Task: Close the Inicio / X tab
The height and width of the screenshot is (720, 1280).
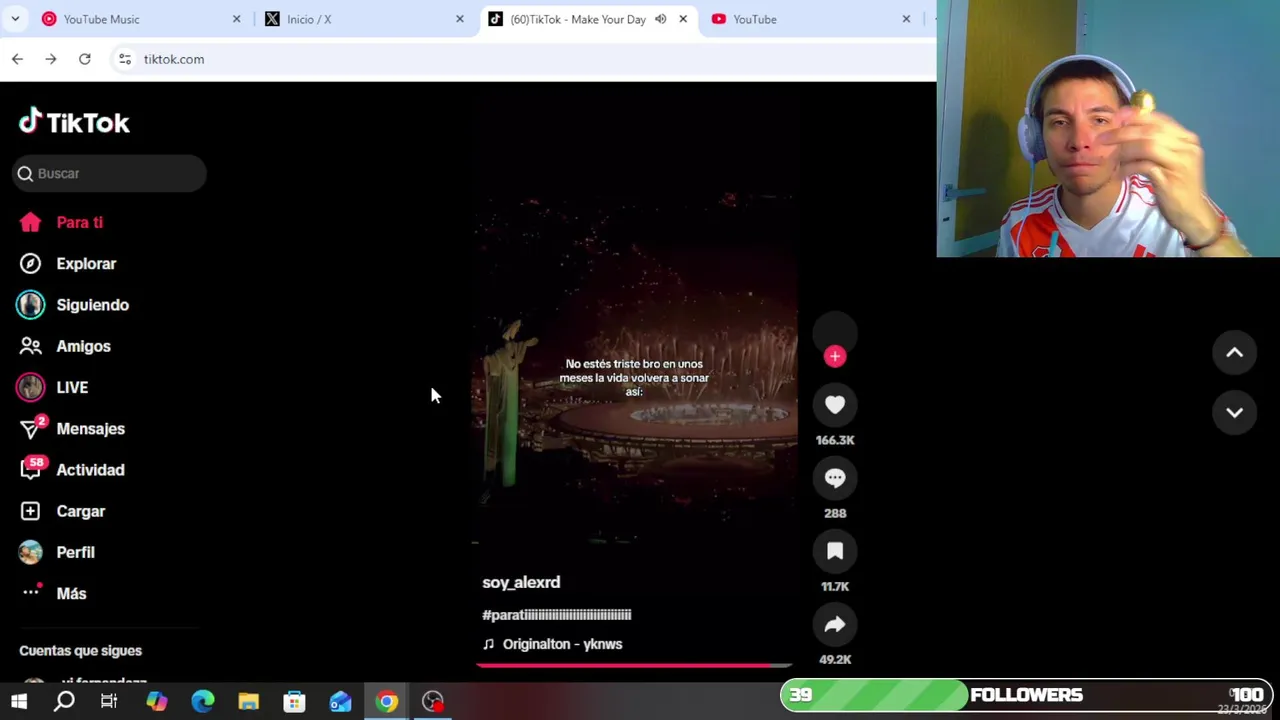Action: [460, 19]
